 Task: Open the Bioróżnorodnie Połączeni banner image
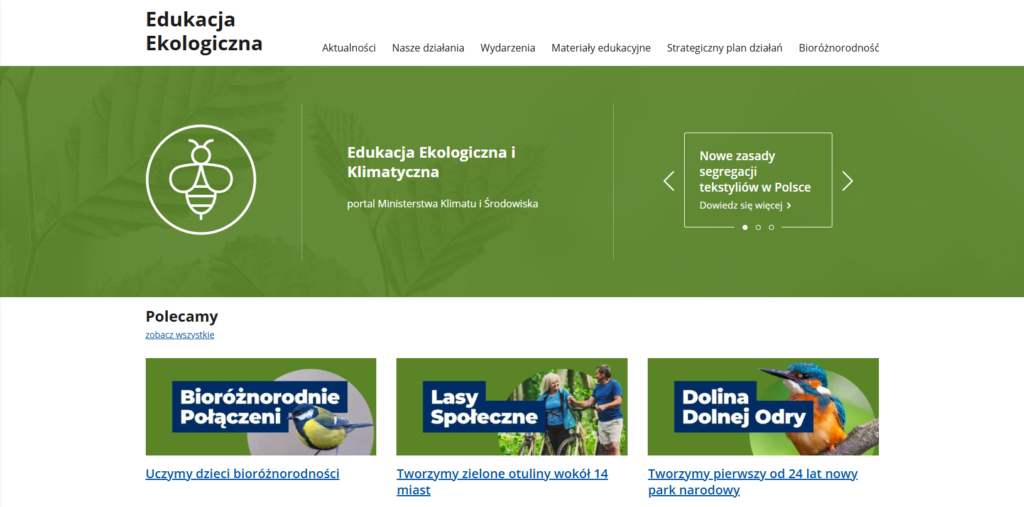pyautogui.click(x=261, y=407)
